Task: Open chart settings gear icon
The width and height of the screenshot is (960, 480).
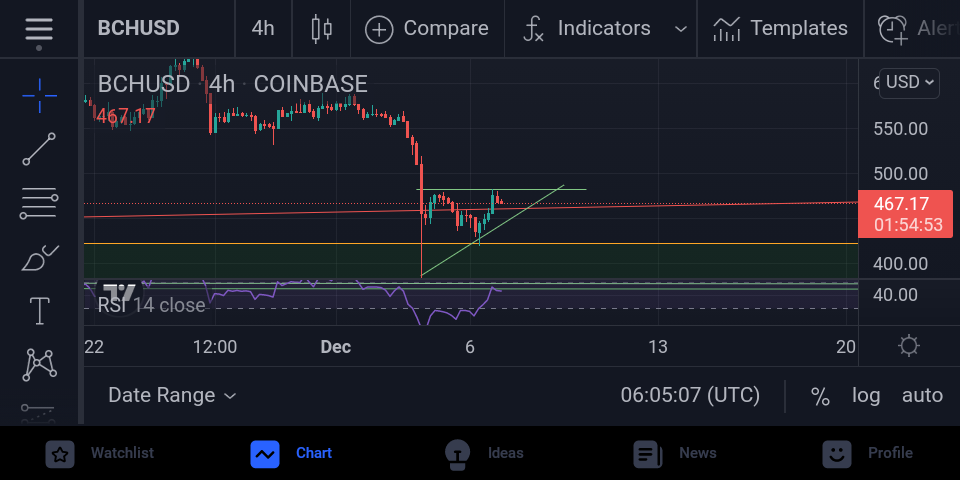Action: pos(909,347)
